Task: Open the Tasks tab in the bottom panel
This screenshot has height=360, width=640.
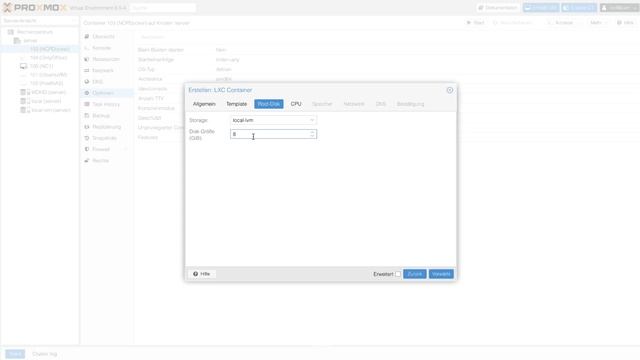Action: pos(15,354)
